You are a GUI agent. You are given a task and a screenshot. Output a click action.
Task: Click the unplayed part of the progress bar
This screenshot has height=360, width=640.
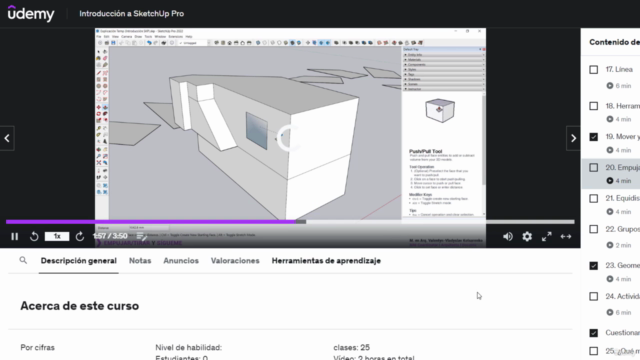click(x=440, y=222)
